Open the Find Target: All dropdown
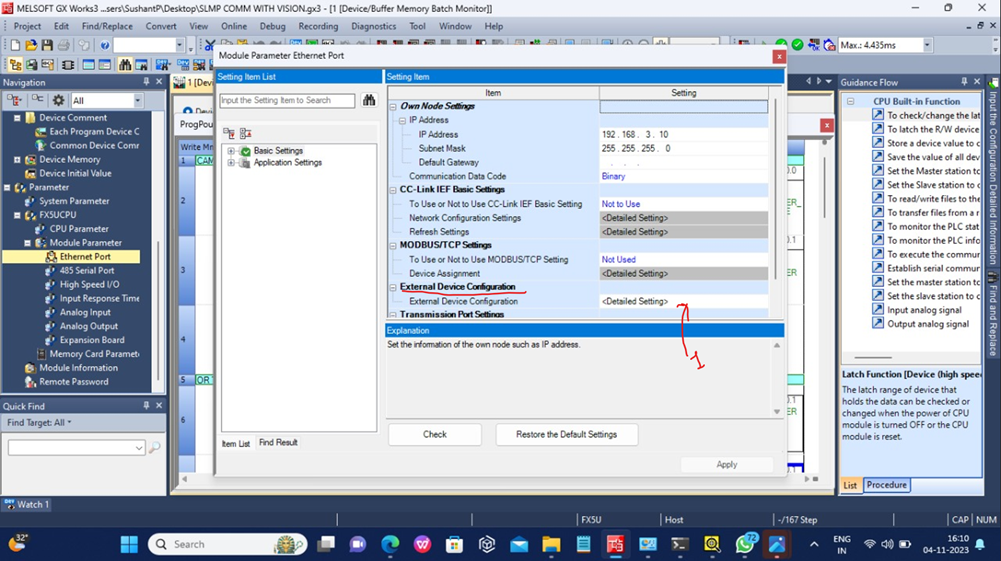Viewport: 1001px width, 561px height. click(39, 423)
